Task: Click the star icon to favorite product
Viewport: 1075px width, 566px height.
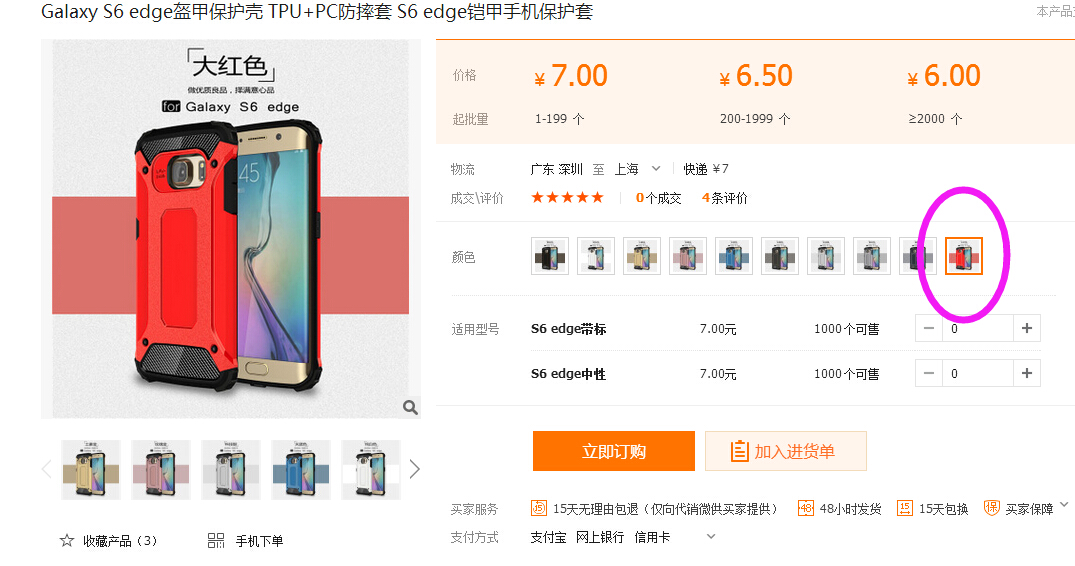Action: (67, 541)
